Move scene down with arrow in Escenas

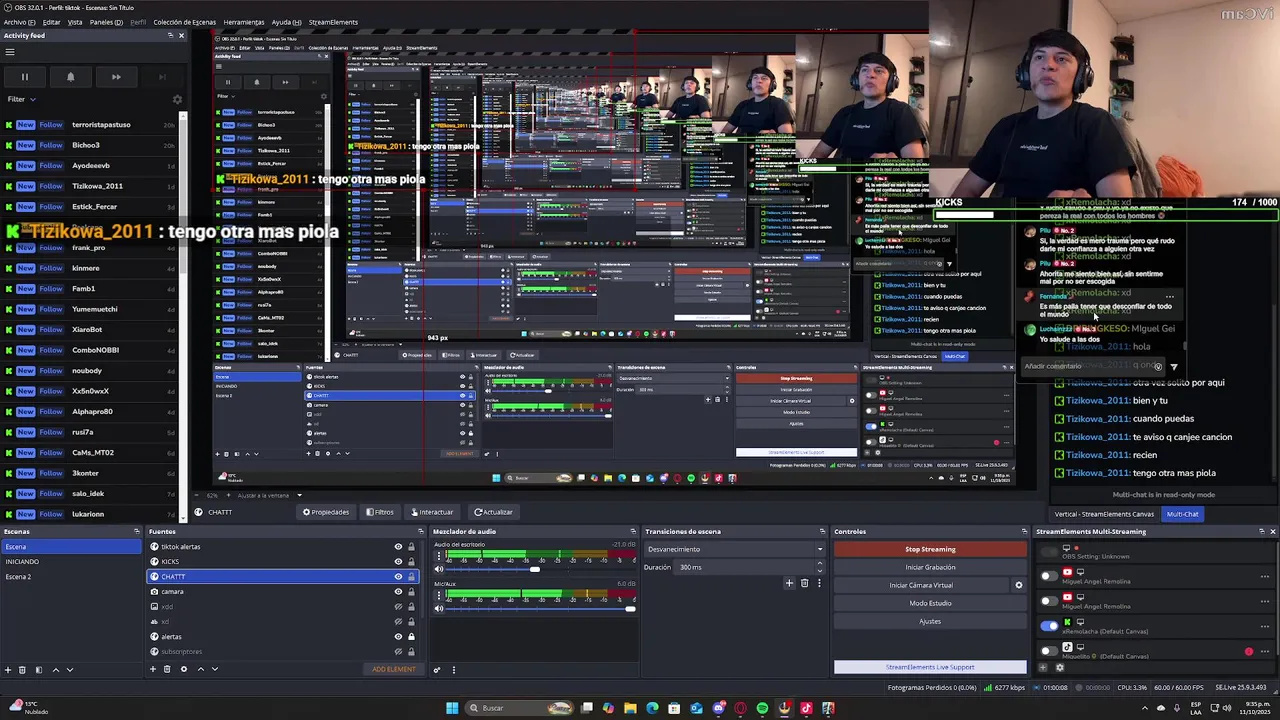69,669
